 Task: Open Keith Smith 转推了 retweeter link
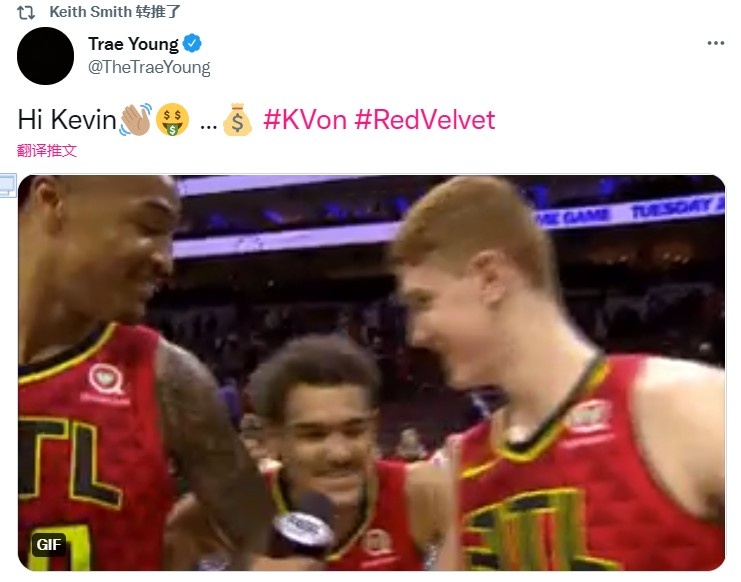pyautogui.click(x=115, y=12)
